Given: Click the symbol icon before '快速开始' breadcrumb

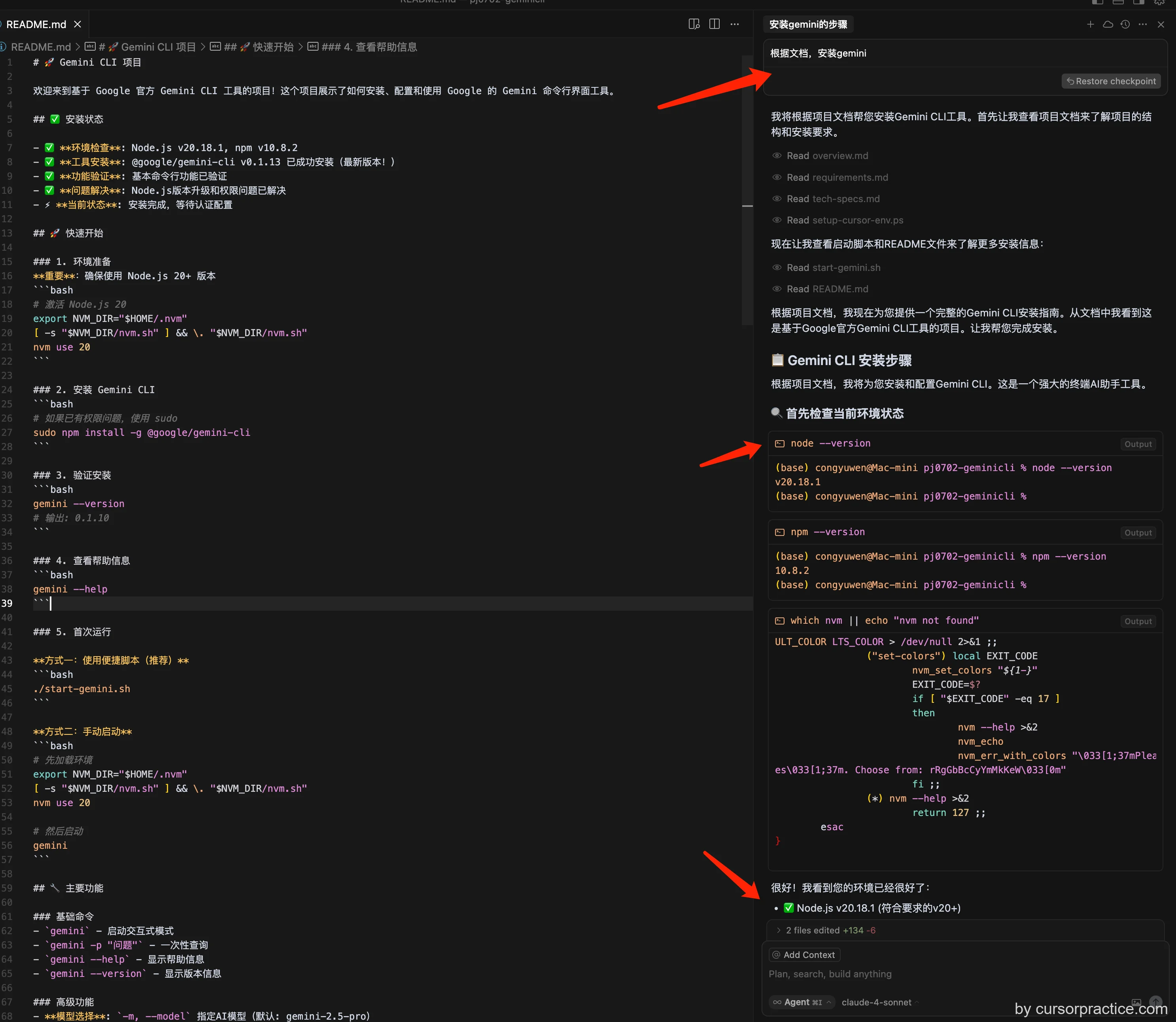Looking at the screenshot, I should pyautogui.click(x=216, y=47).
